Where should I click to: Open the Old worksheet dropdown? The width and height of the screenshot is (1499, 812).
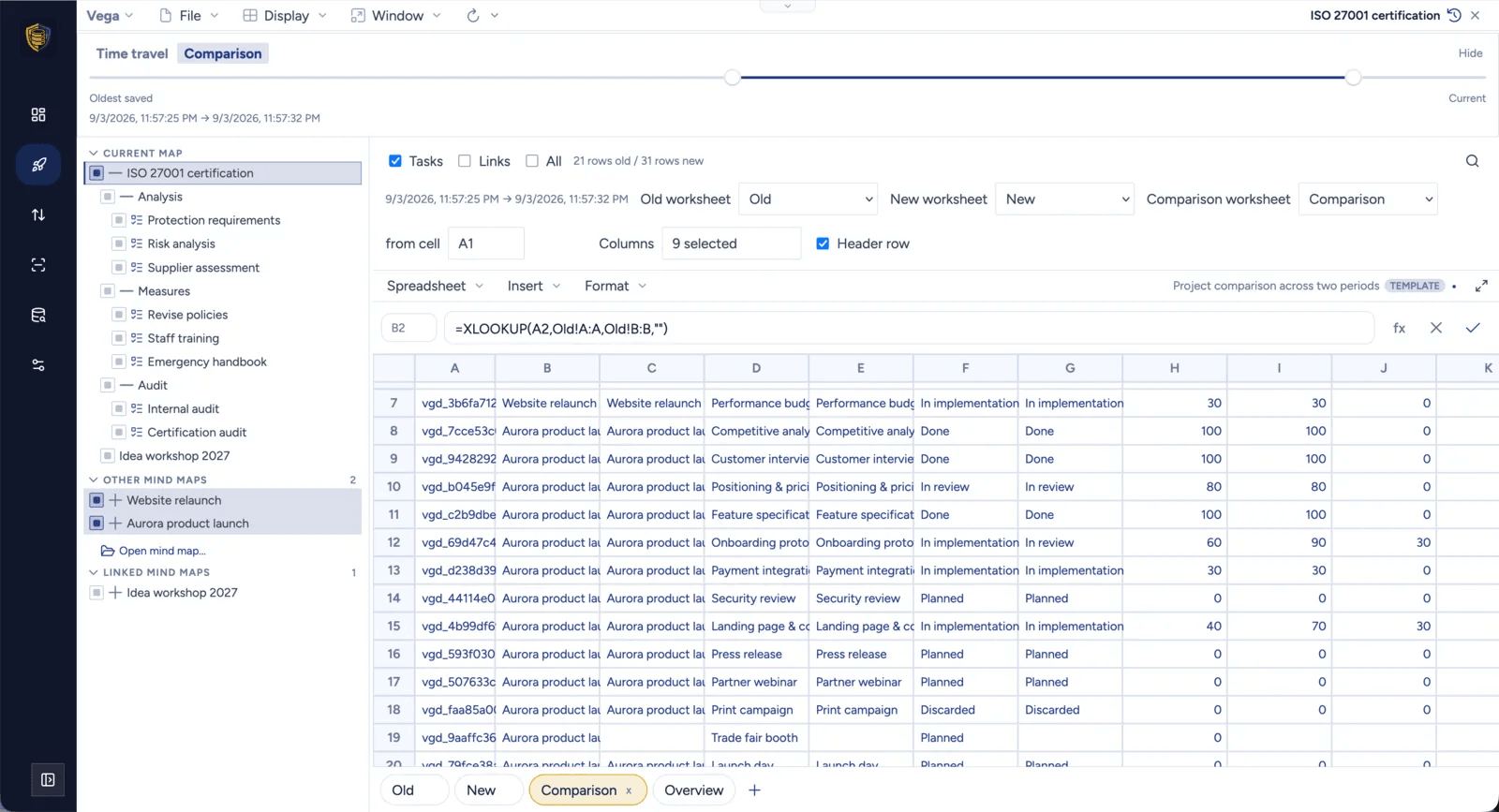(809, 199)
